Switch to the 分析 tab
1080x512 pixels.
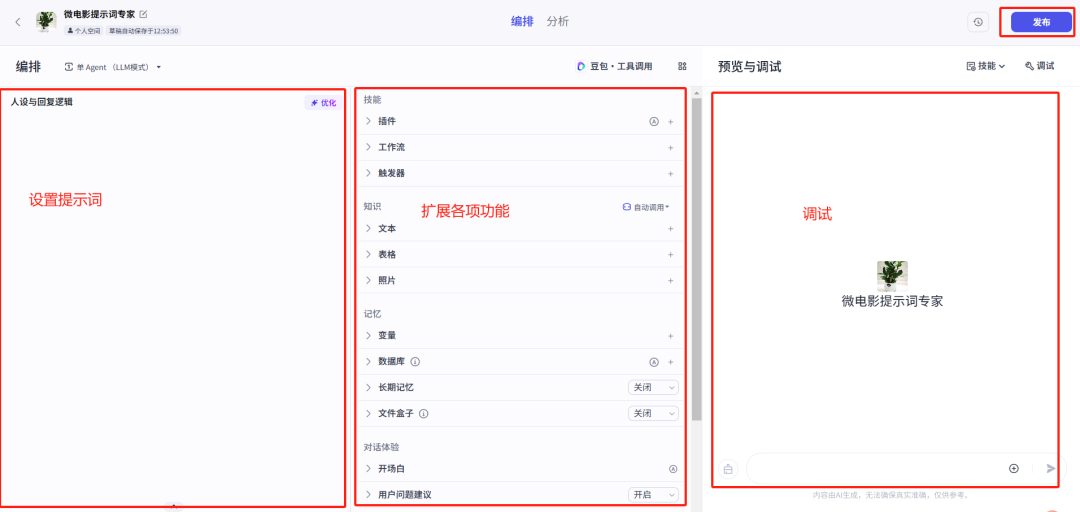tap(557, 21)
